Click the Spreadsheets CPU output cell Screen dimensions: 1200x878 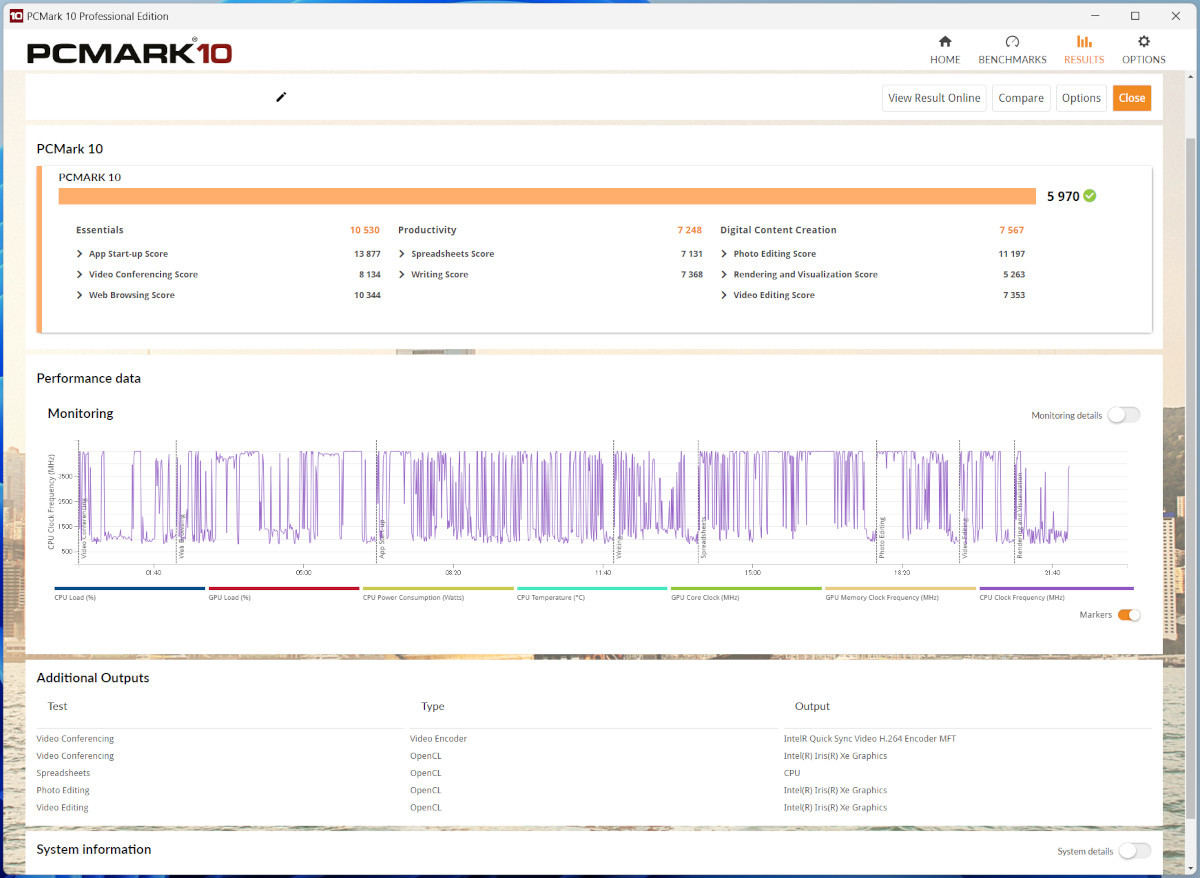(x=792, y=773)
